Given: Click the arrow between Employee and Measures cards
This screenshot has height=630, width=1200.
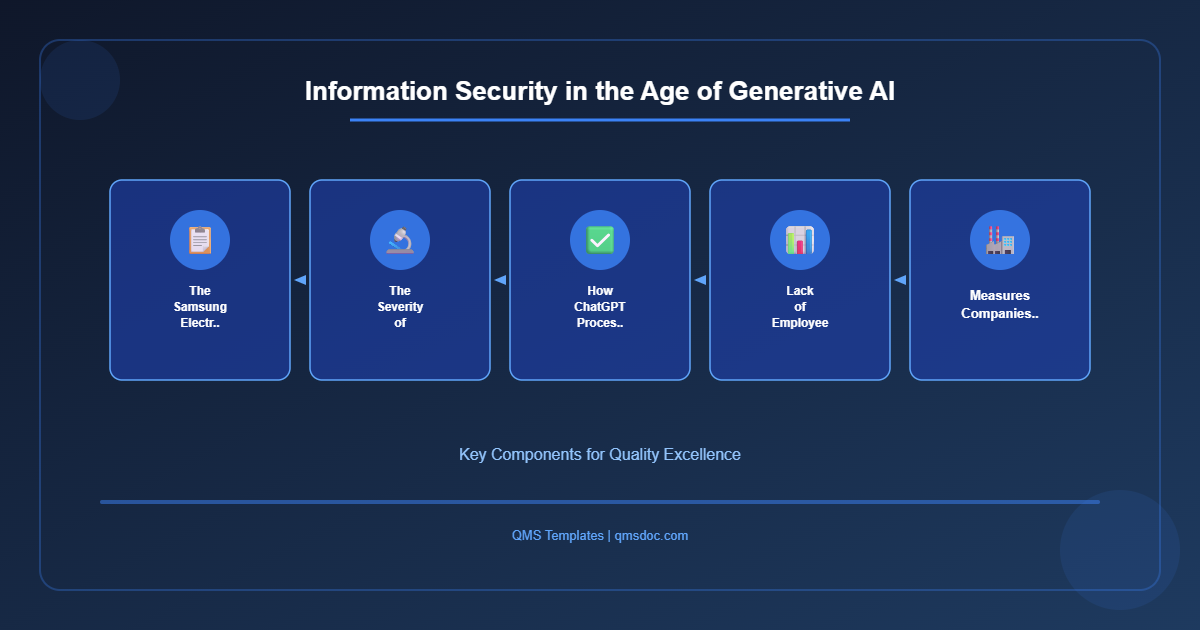Looking at the screenshot, I should [x=899, y=280].
